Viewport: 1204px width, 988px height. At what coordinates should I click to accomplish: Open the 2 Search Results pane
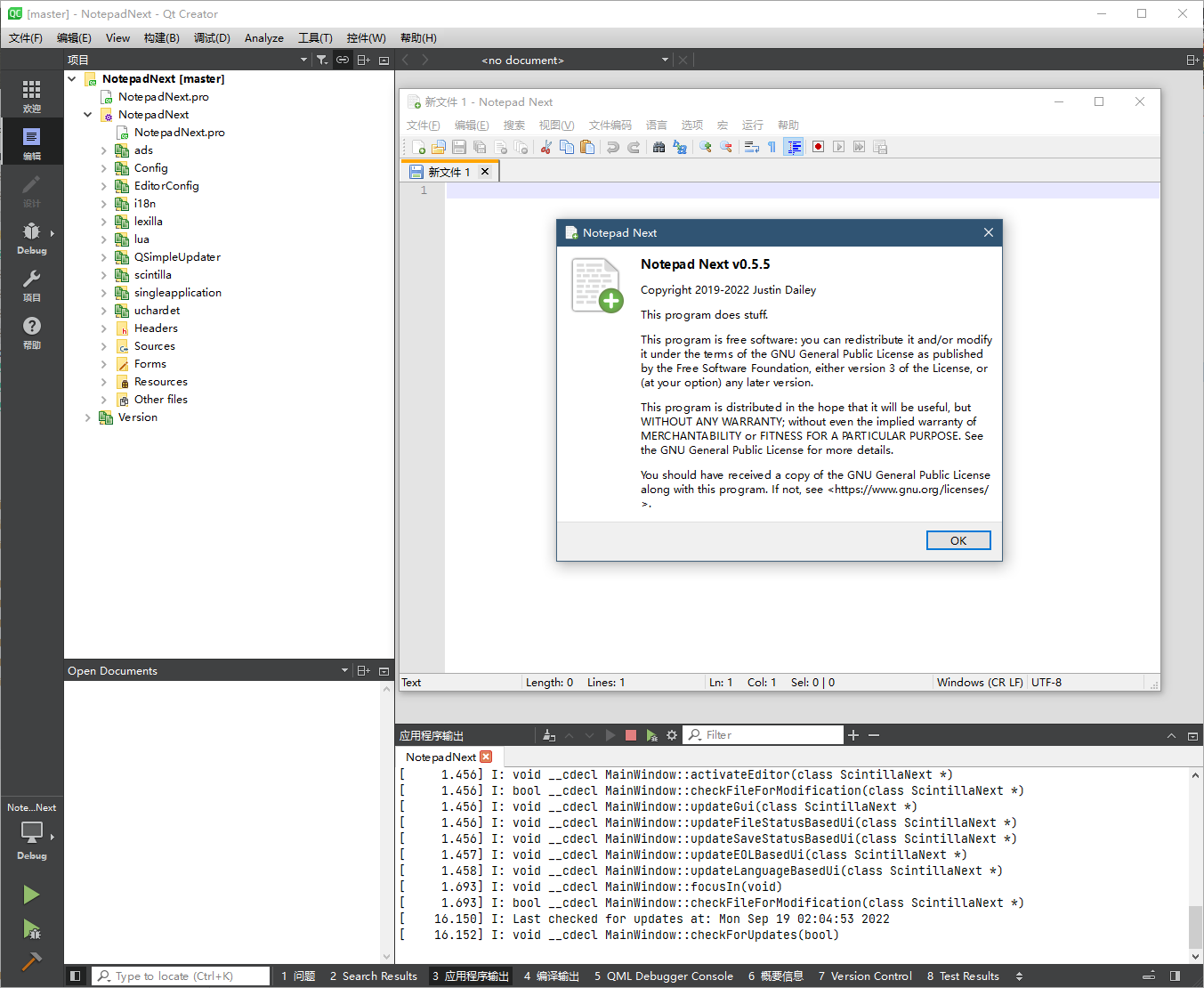coord(374,976)
